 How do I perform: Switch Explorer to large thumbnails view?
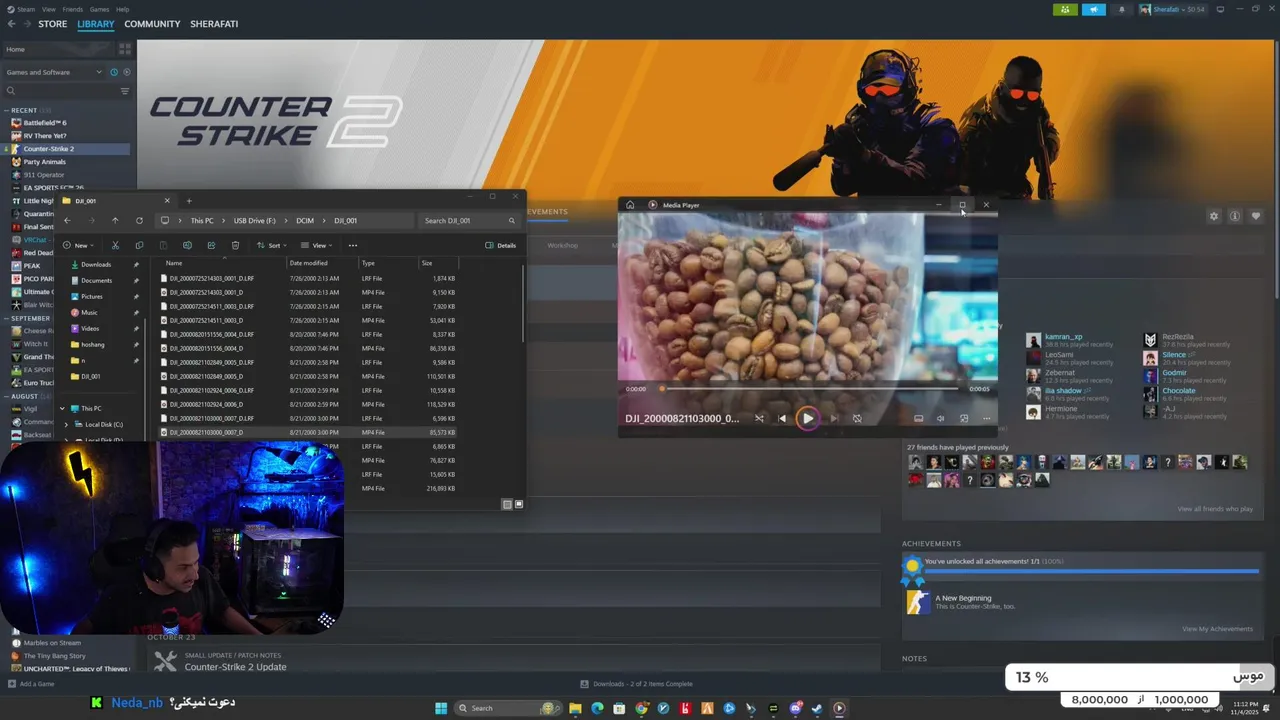tap(518, 504)
